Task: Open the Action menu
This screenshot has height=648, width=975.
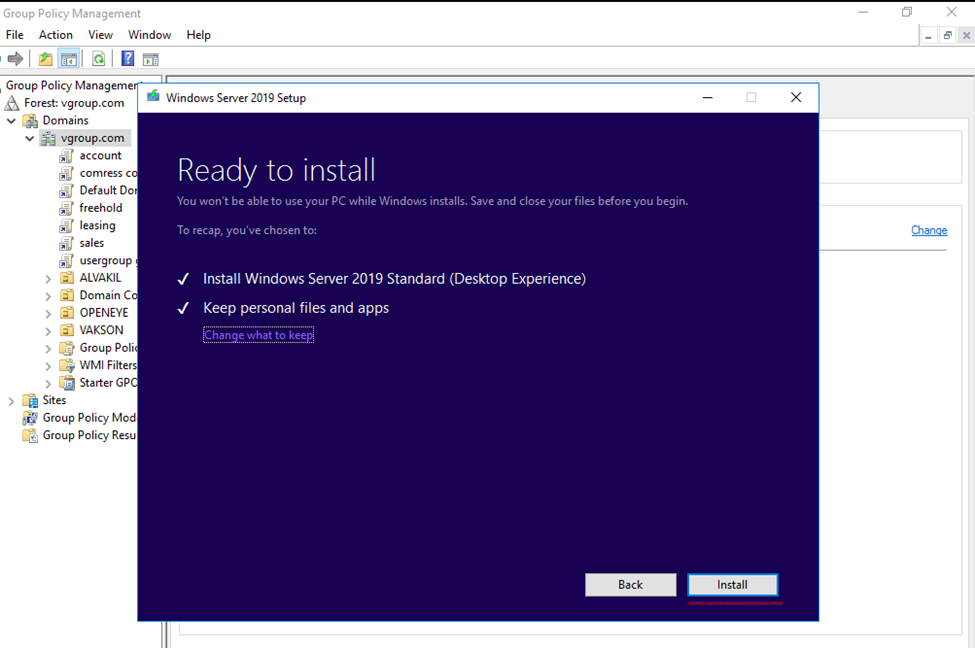Action: 56,35
